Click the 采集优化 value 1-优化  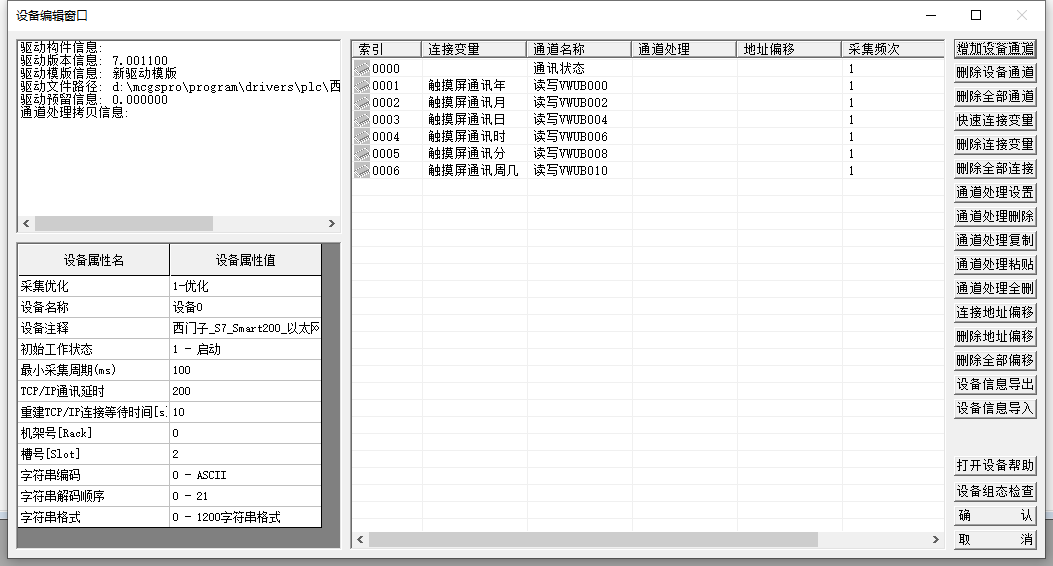pyautogui.click(x=245, y=286)
